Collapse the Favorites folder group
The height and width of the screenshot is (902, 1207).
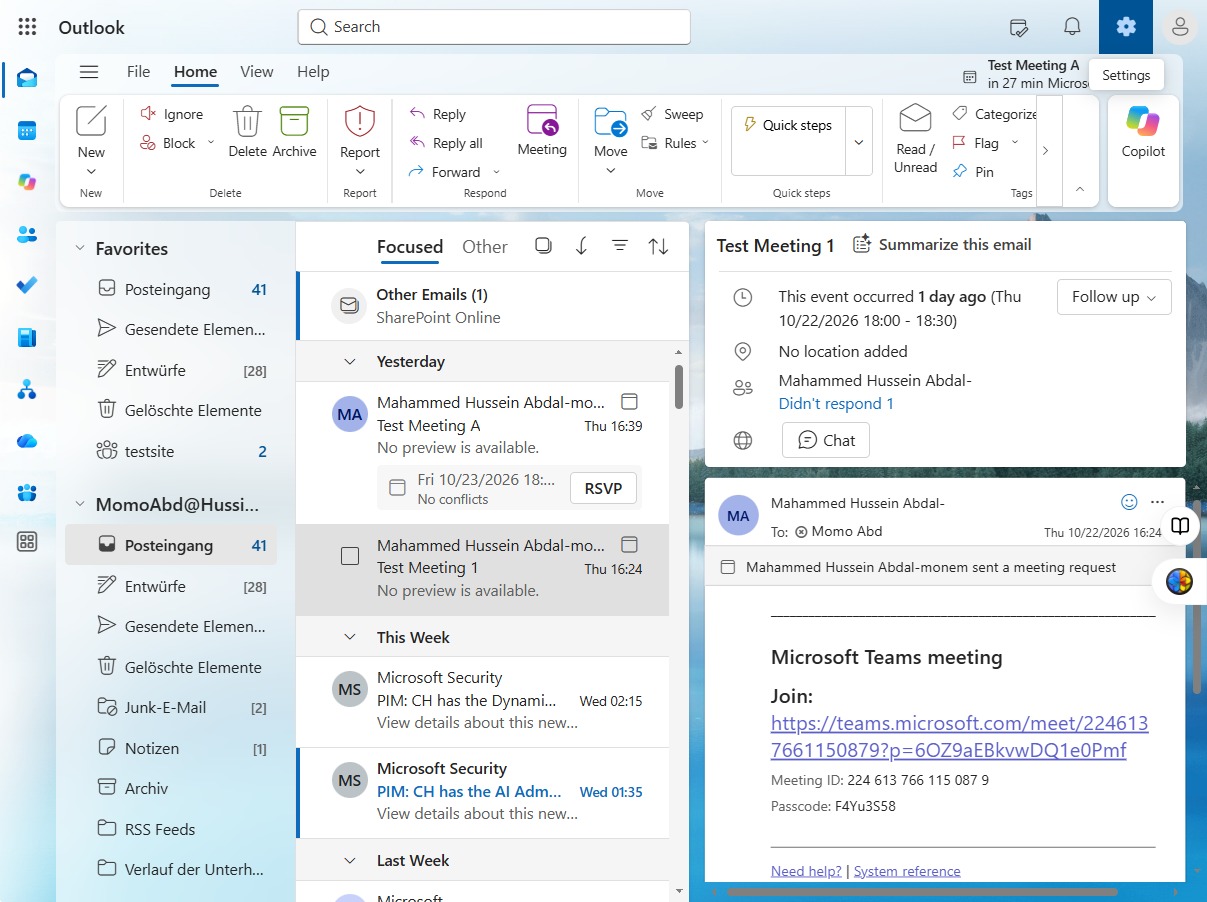click(x=80, y=249)
